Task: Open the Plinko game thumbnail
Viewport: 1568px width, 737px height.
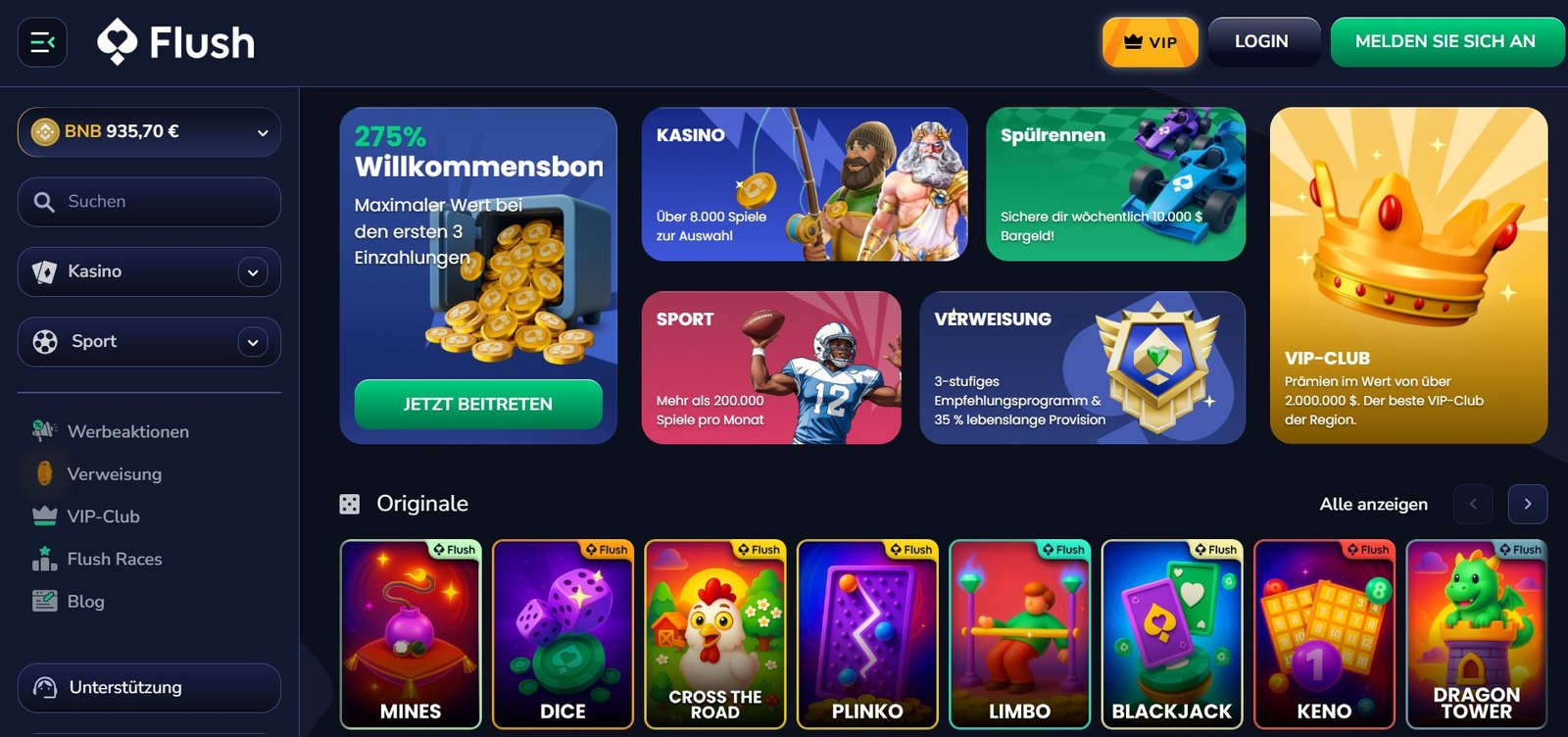Action: [x=867, y=634]
